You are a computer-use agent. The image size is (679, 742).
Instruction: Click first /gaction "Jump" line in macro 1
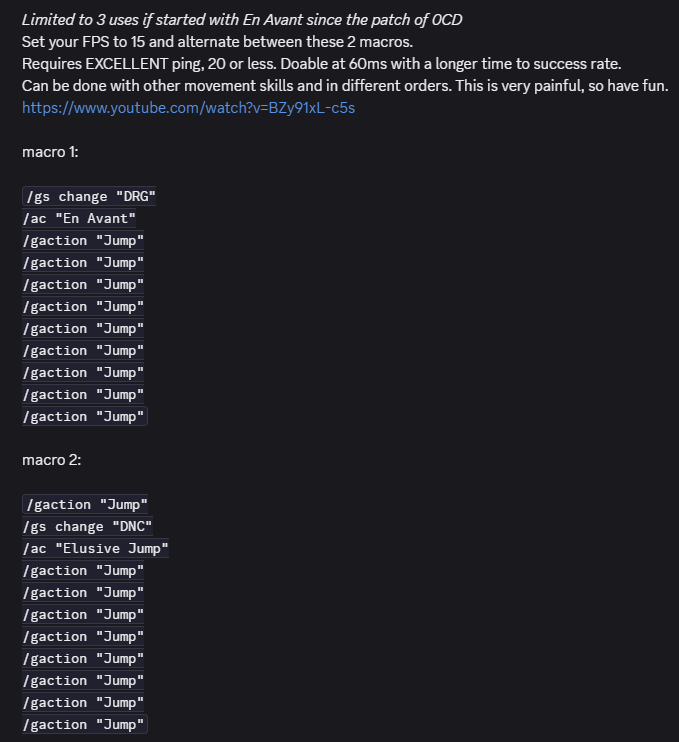coord(83,240)
